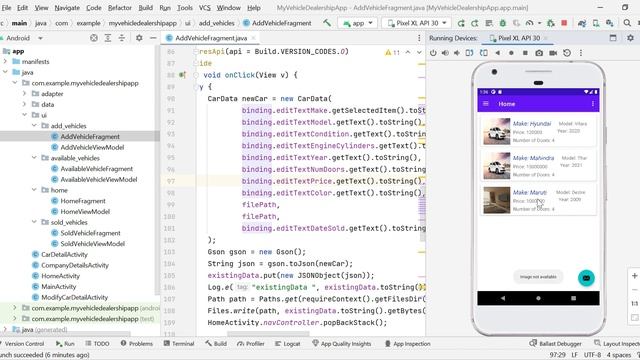The height and width of the screenshot is (360, 640).
Task: Start emulator screen recording
Action: 553,53
